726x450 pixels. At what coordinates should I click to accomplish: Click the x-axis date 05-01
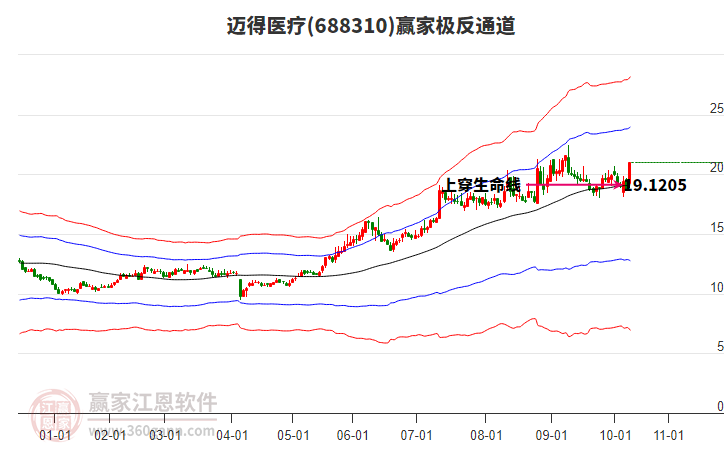(x=293, y=435)
